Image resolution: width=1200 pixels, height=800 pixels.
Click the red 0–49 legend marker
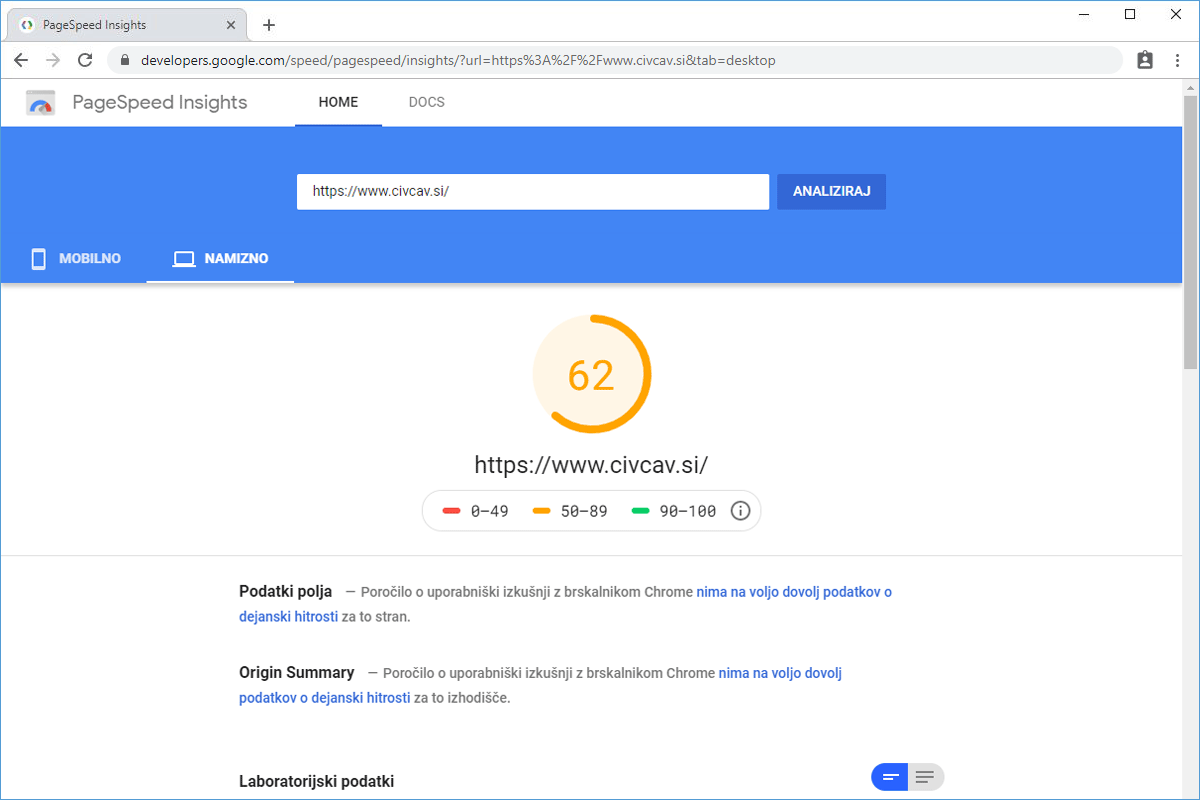(x=450, y=511)
